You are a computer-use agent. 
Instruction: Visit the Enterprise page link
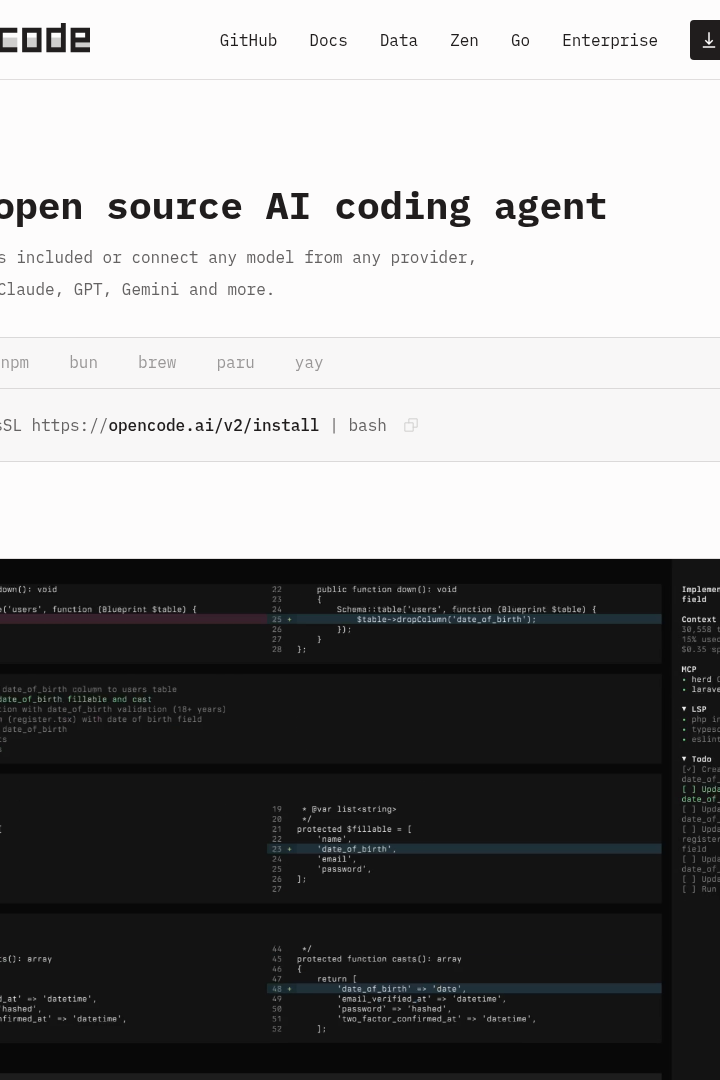[610, 41]
